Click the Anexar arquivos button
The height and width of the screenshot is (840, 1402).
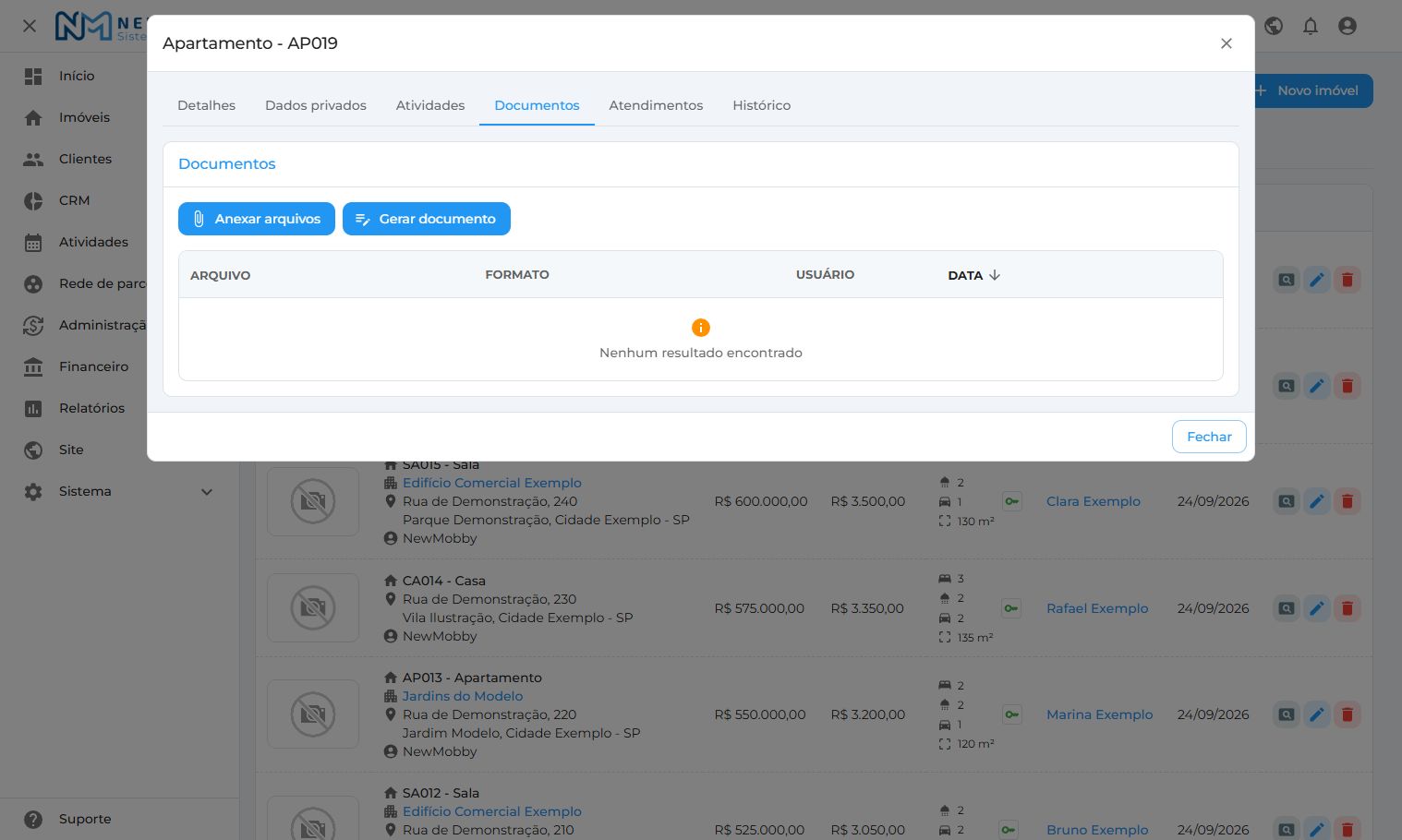point(257,219)
